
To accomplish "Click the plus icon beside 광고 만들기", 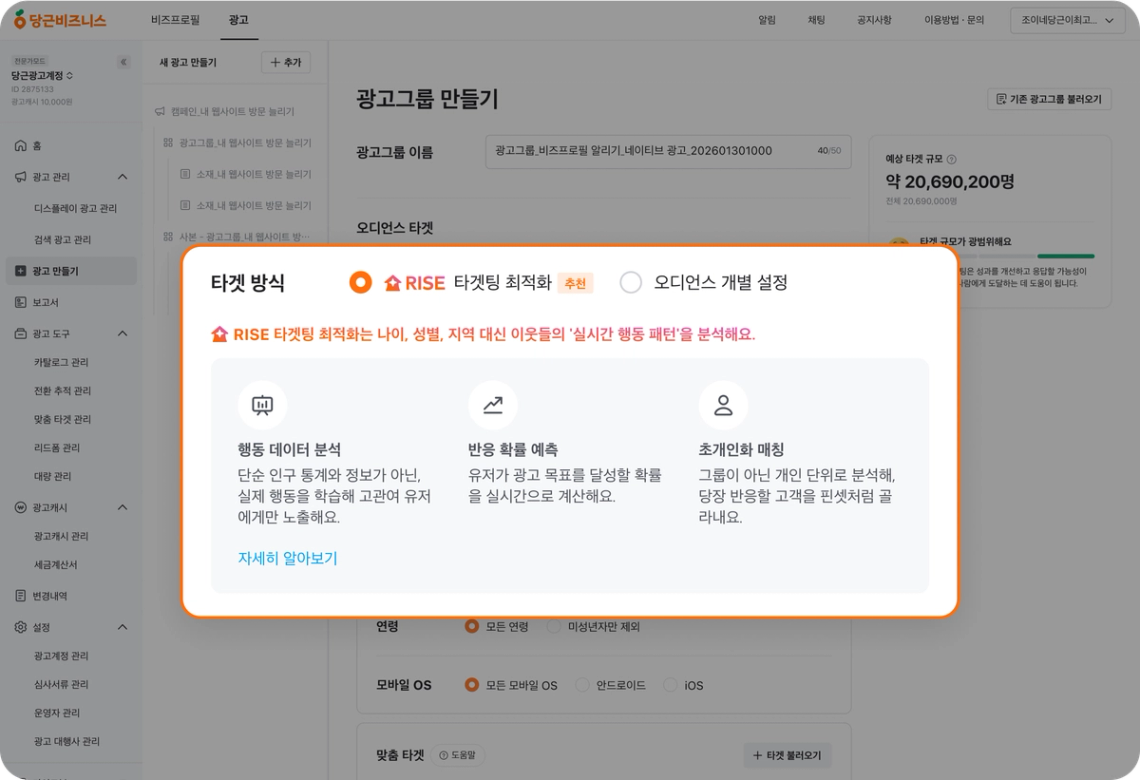I will tap(20, 270).
